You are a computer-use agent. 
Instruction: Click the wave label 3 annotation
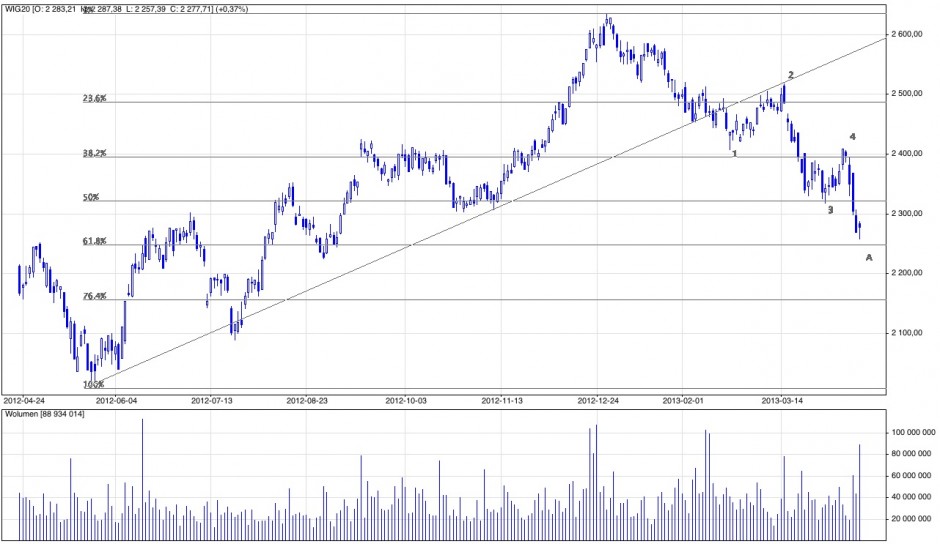830,209
